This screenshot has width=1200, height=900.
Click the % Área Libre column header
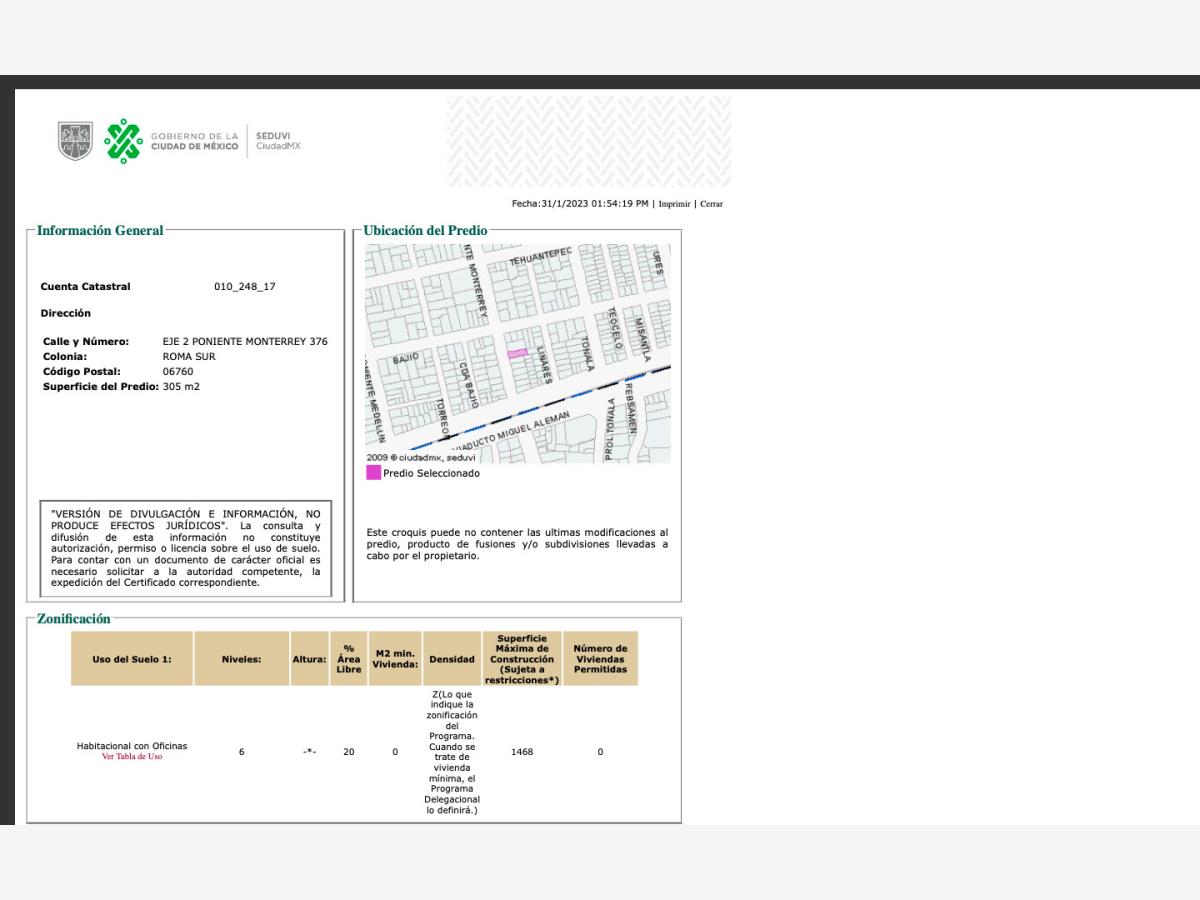[349, 659]
